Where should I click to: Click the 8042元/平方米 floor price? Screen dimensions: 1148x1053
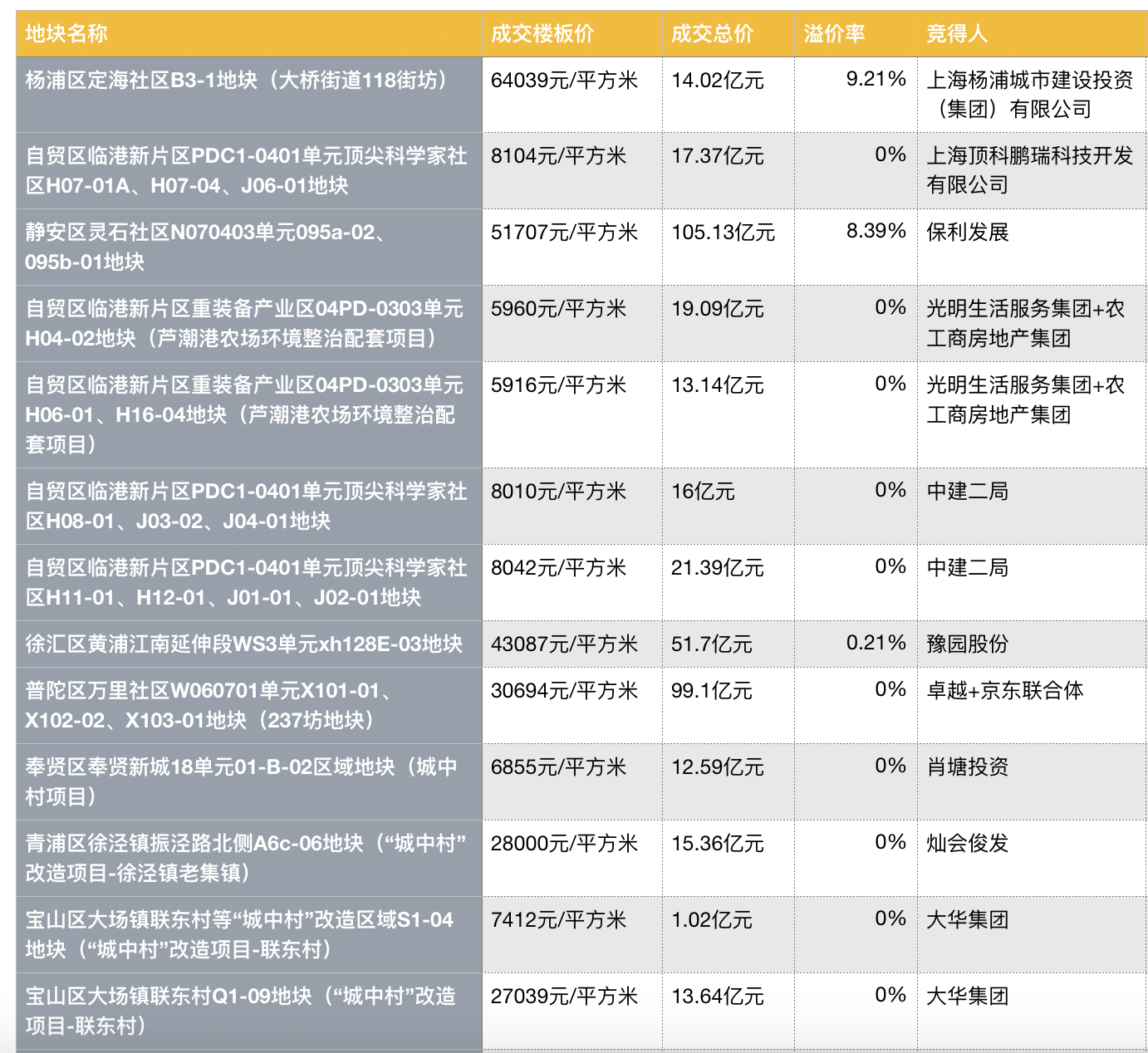pyautogui.click(x=559, y=568)
